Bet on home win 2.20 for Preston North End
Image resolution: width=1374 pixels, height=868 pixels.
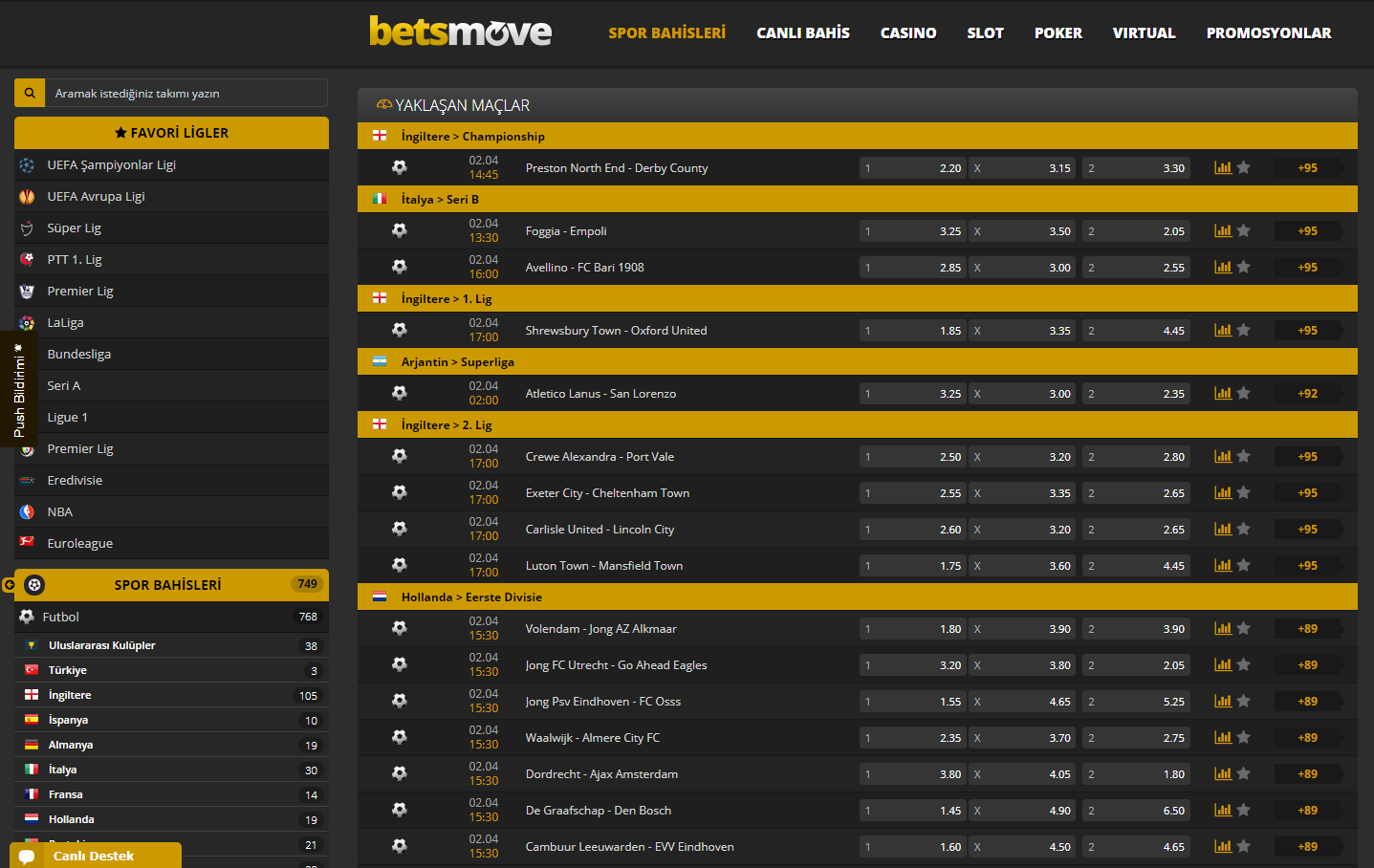click(x=913, y=167)
